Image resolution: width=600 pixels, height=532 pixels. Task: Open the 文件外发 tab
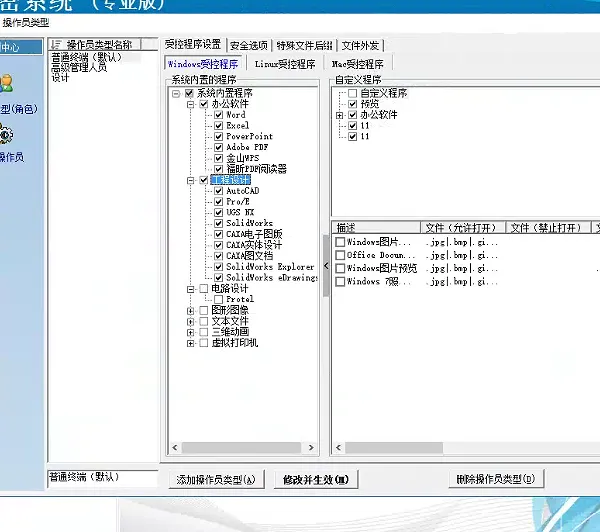(360, 46)
